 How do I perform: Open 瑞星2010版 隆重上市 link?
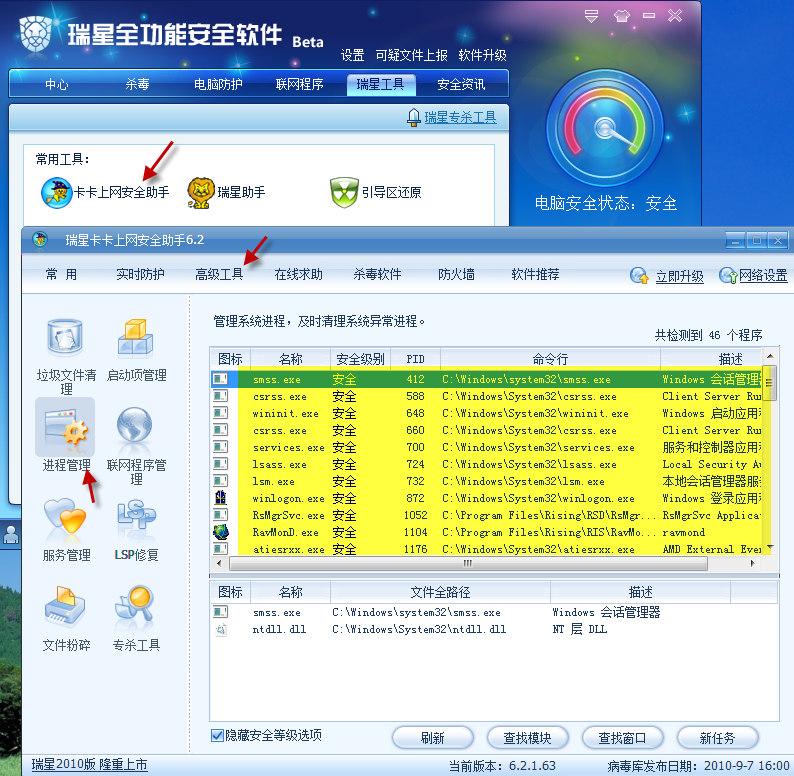click(90, 764)
